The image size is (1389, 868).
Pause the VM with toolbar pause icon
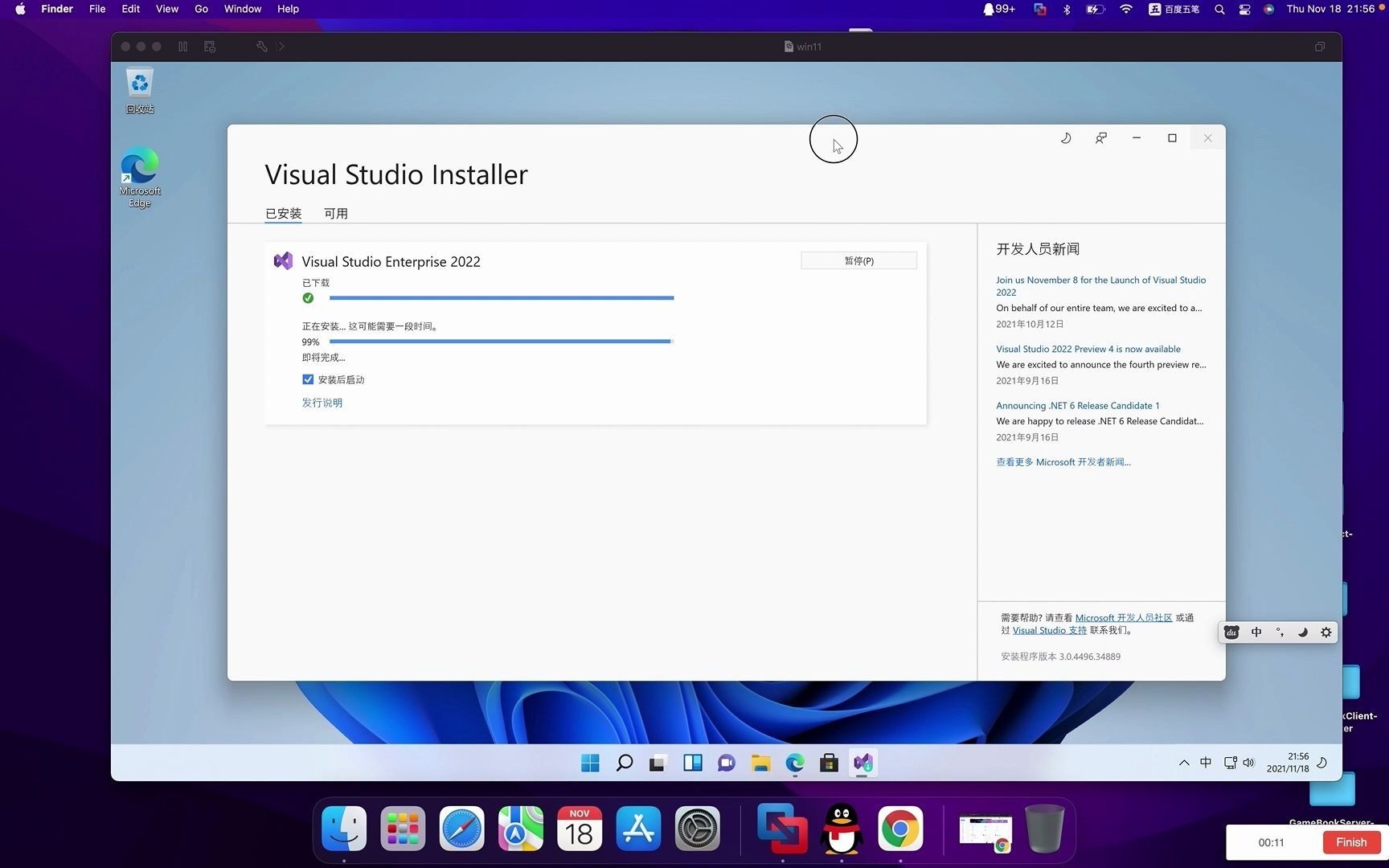pyautogui.click(x=183, y=47)
